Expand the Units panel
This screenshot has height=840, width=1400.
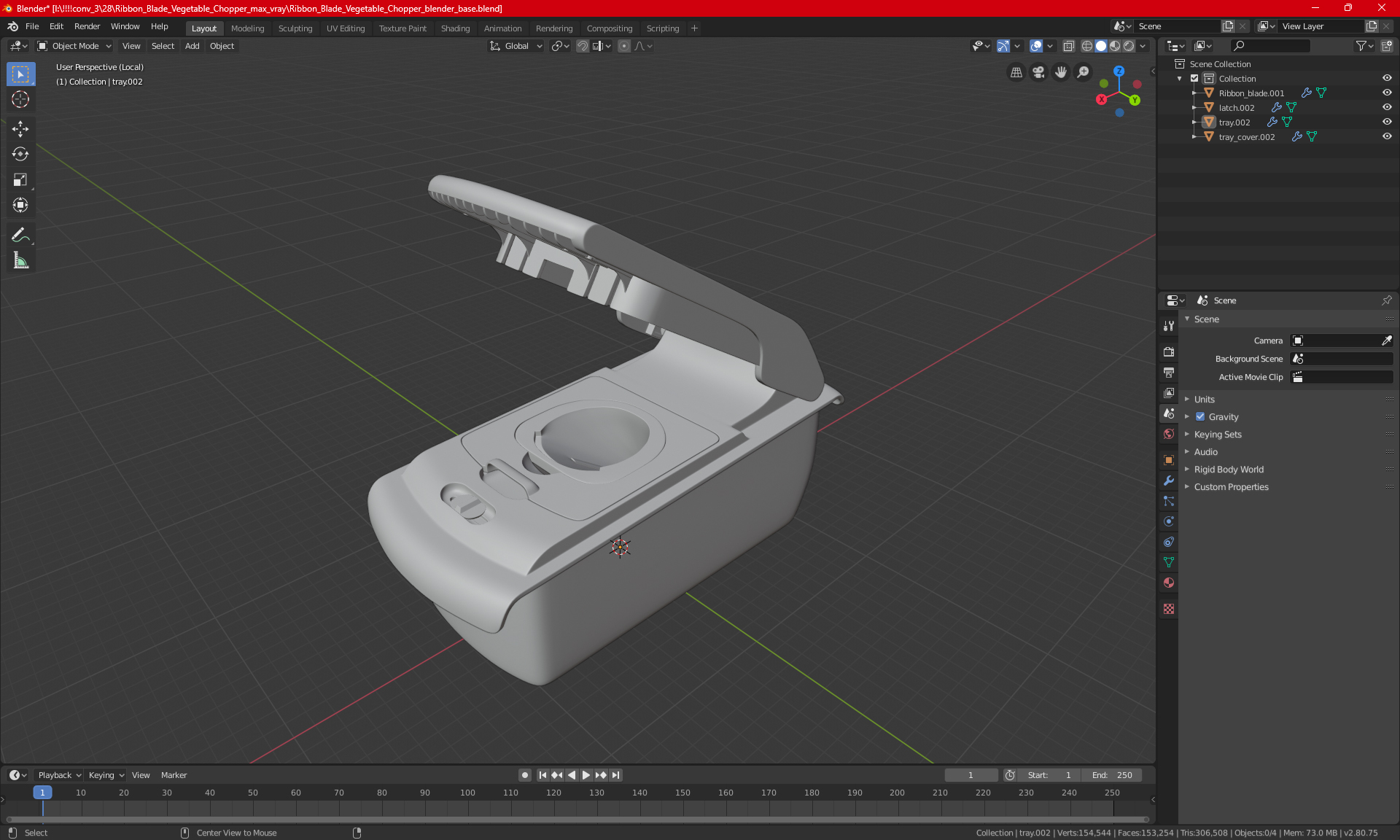[x=1204, y=400]
